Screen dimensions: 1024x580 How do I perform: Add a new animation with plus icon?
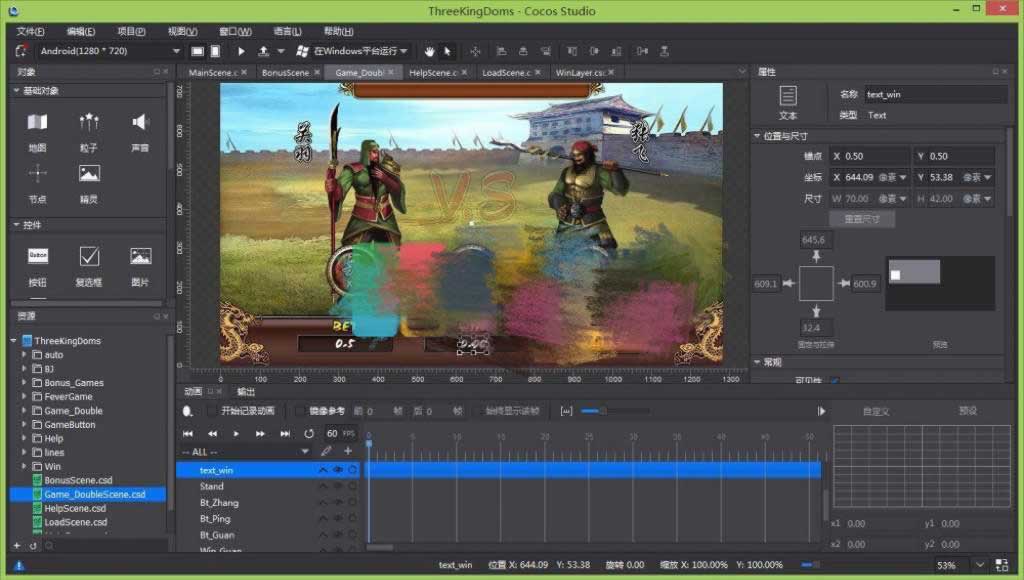click(x=348, y=451)
